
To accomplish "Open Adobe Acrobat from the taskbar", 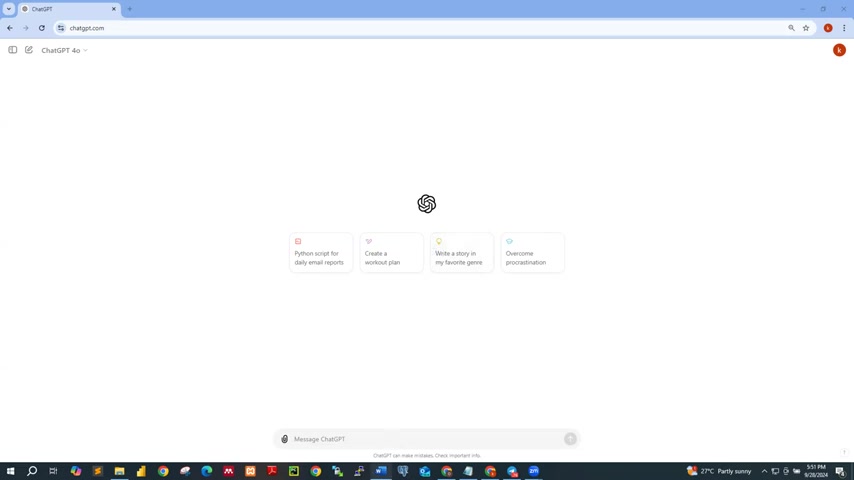I will (x=272, y=471).
